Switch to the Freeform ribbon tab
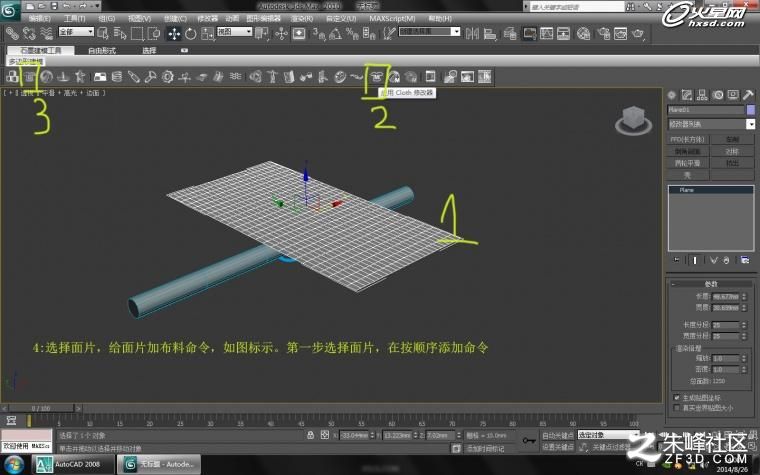The height and width of the screenshot is (475, 760). [102, 50]
